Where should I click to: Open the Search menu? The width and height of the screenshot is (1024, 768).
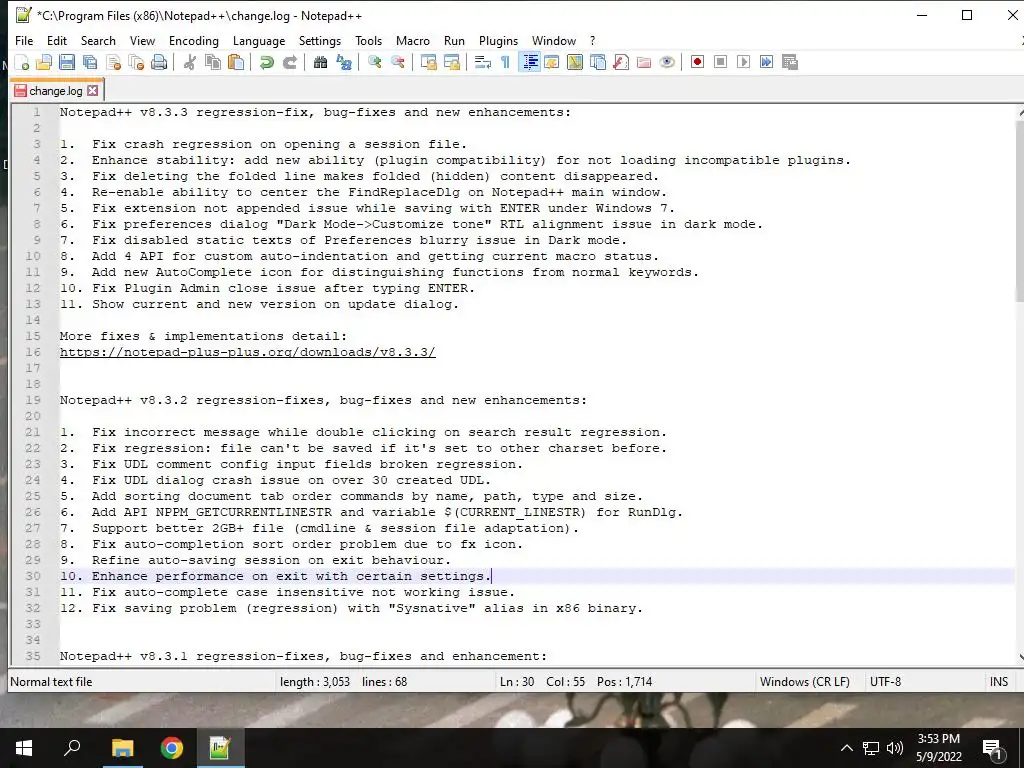(98, 40)
